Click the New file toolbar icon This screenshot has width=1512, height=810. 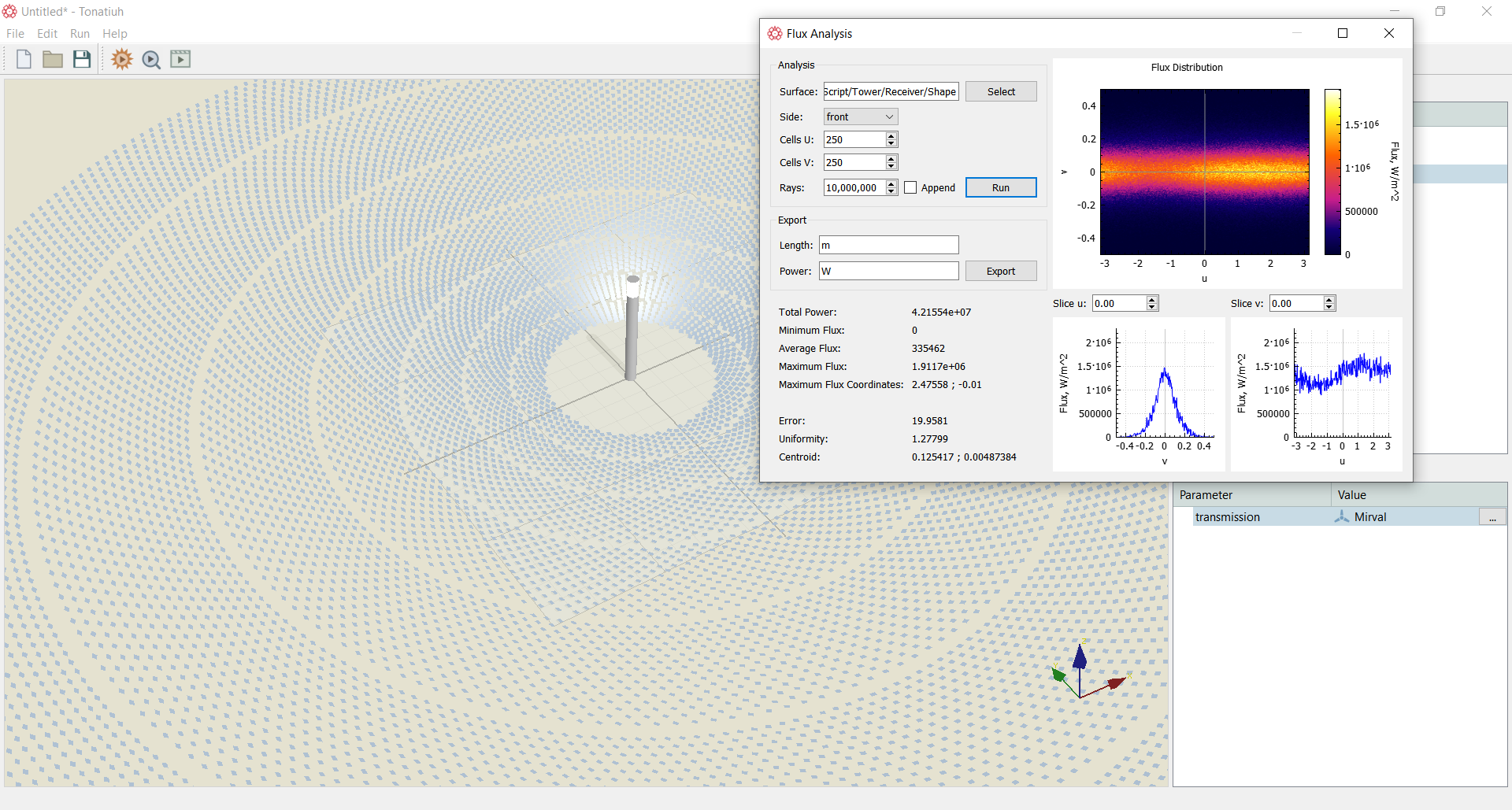point(24,59)
